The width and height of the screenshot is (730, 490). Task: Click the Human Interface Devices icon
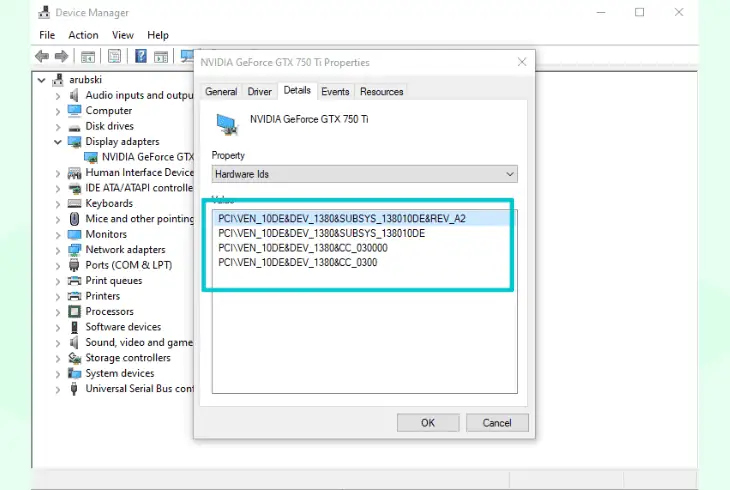click(74, 173)
